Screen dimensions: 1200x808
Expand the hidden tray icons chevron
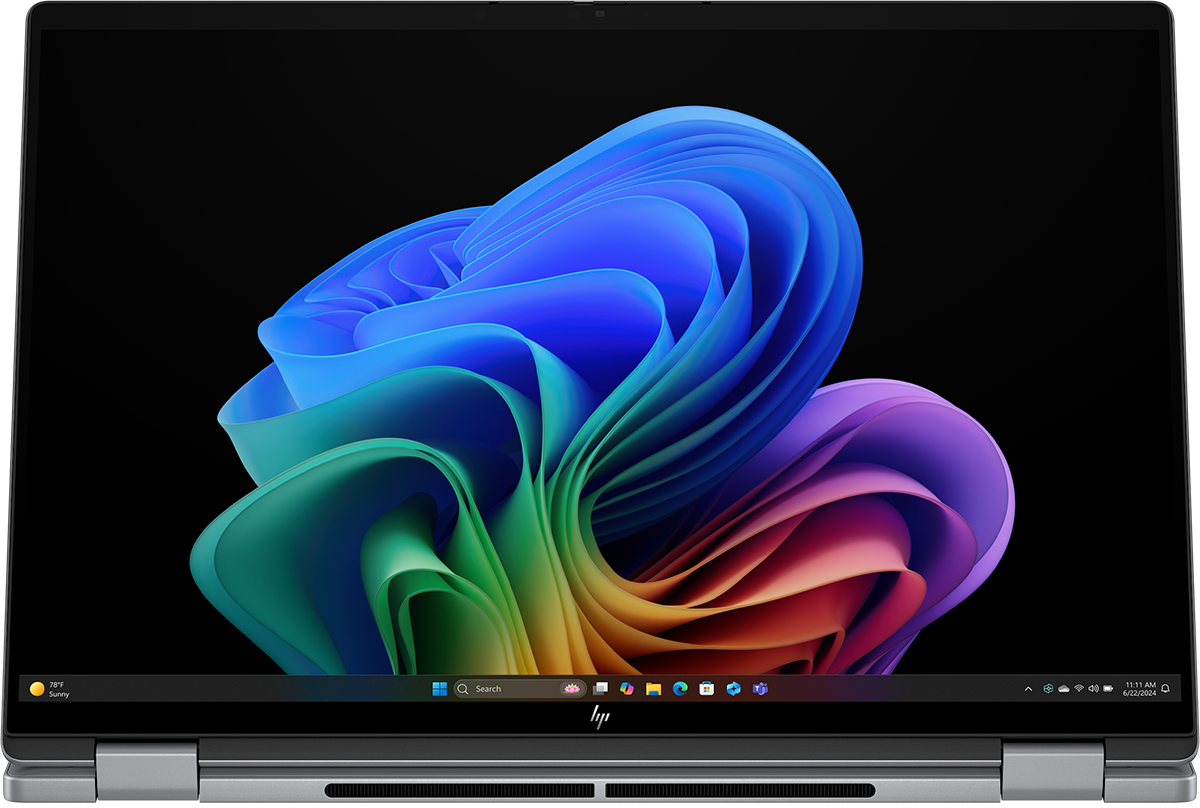[1028, 689]
